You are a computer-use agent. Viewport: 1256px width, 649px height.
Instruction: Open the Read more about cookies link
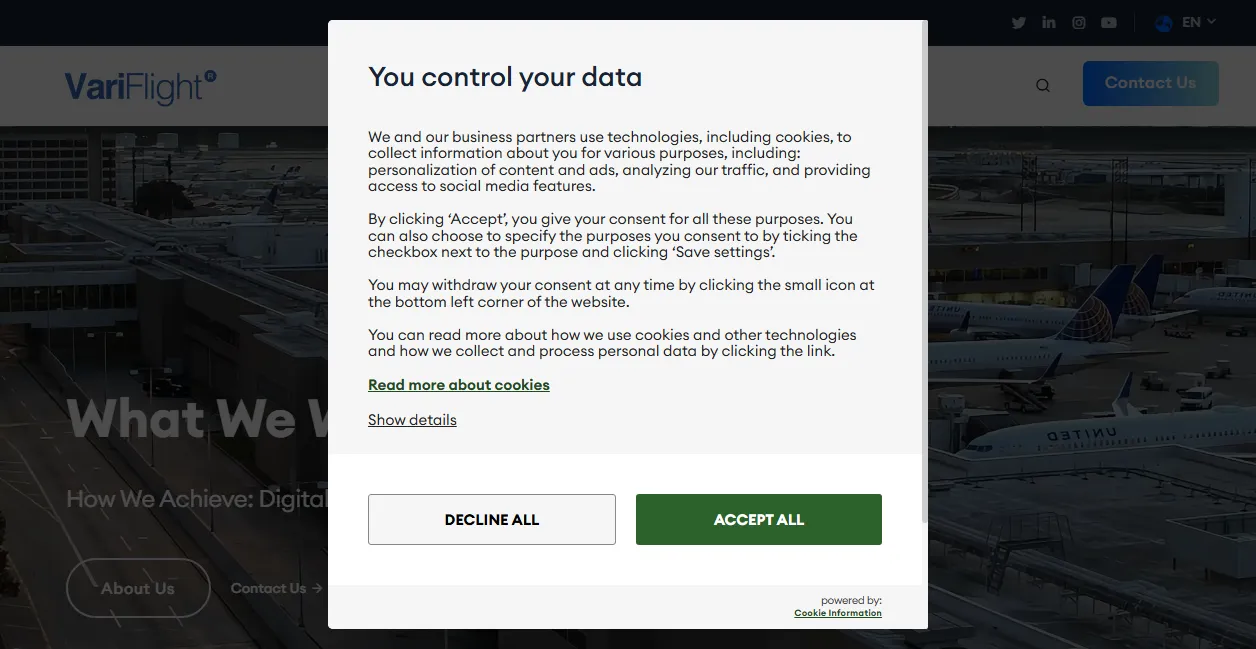[459, 385]
